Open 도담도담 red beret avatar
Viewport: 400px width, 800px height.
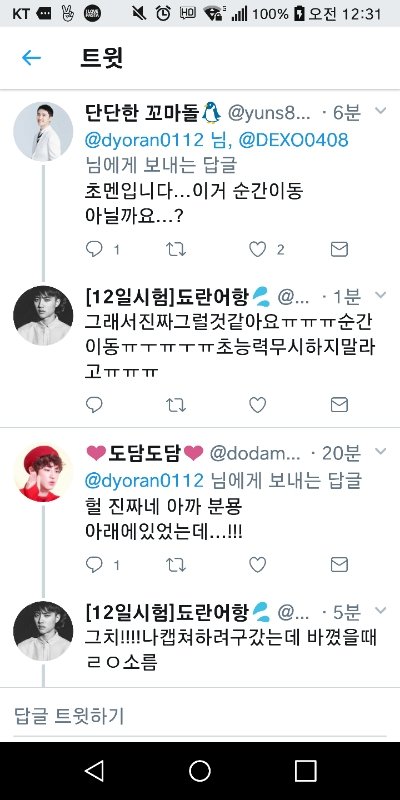point(43,472)
